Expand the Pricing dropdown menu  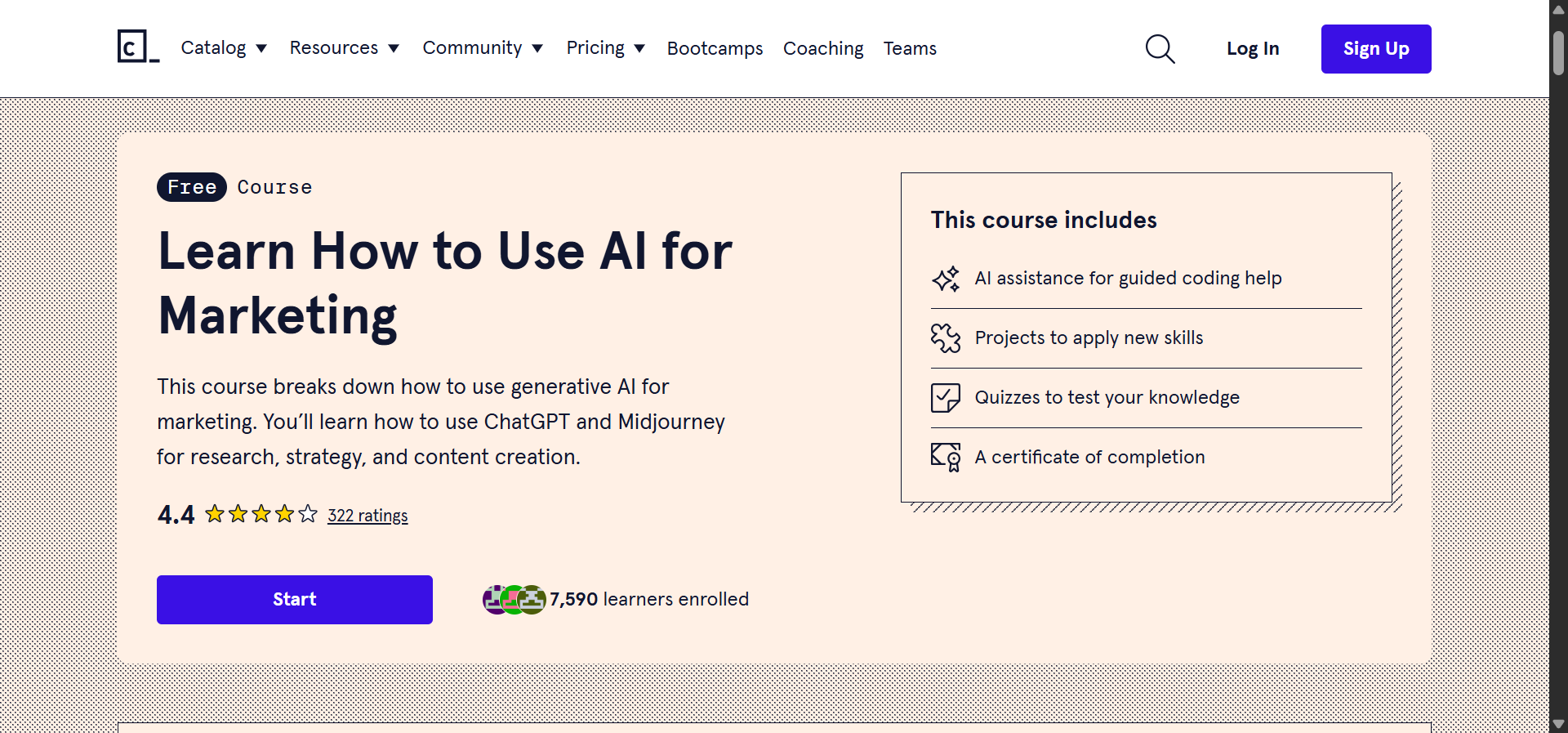(606, 48)
